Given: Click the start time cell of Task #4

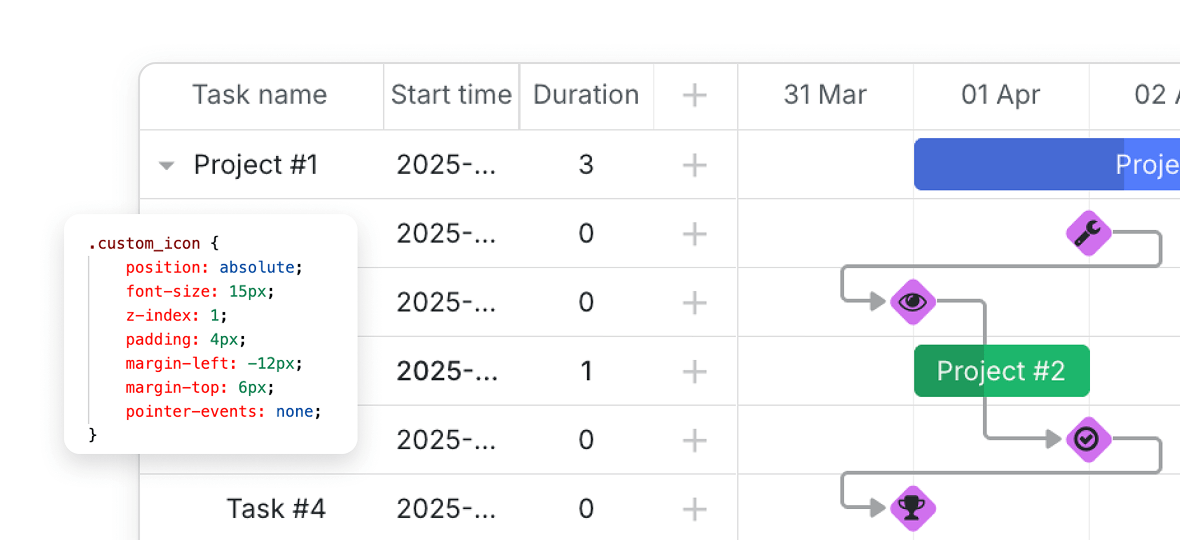Looking at the screenshot, I should pos(447,509).
